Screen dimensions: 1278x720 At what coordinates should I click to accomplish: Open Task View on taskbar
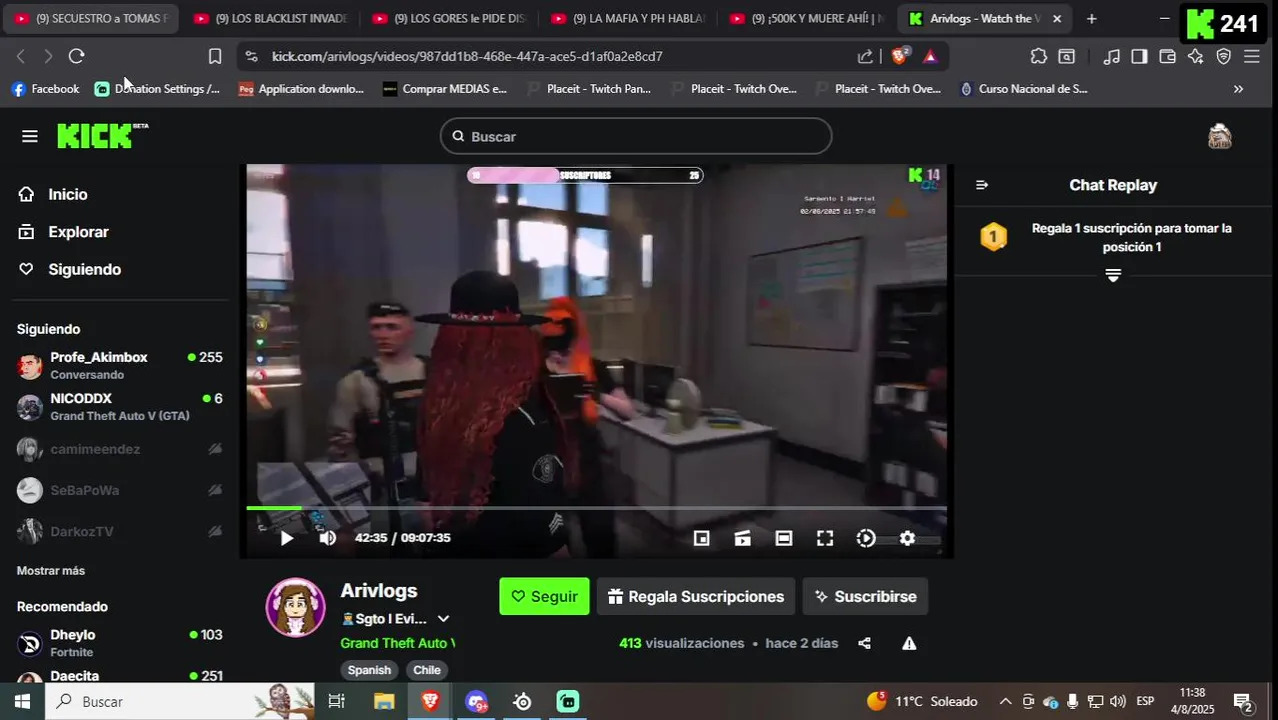pos(337,701)
